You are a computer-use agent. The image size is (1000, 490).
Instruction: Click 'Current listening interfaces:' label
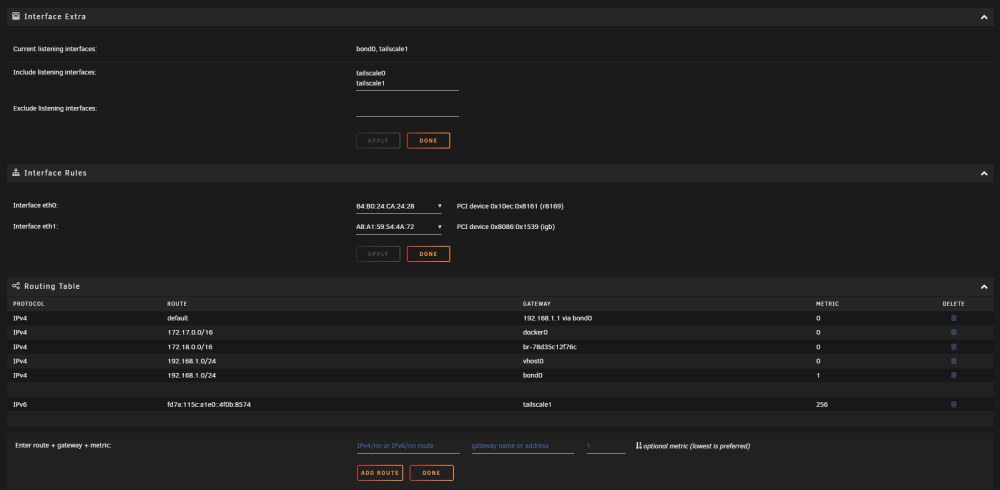pos(55,49)
